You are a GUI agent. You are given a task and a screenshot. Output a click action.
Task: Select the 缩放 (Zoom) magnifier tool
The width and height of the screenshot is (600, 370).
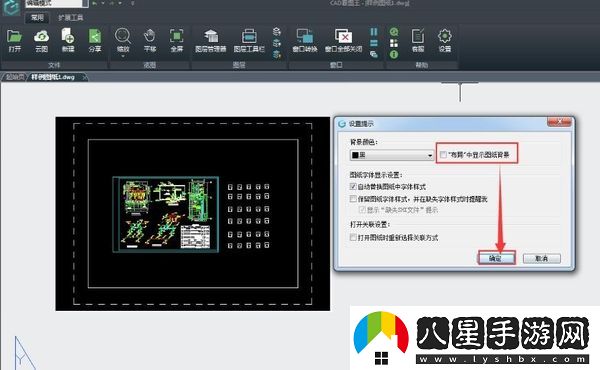point(123,36)
